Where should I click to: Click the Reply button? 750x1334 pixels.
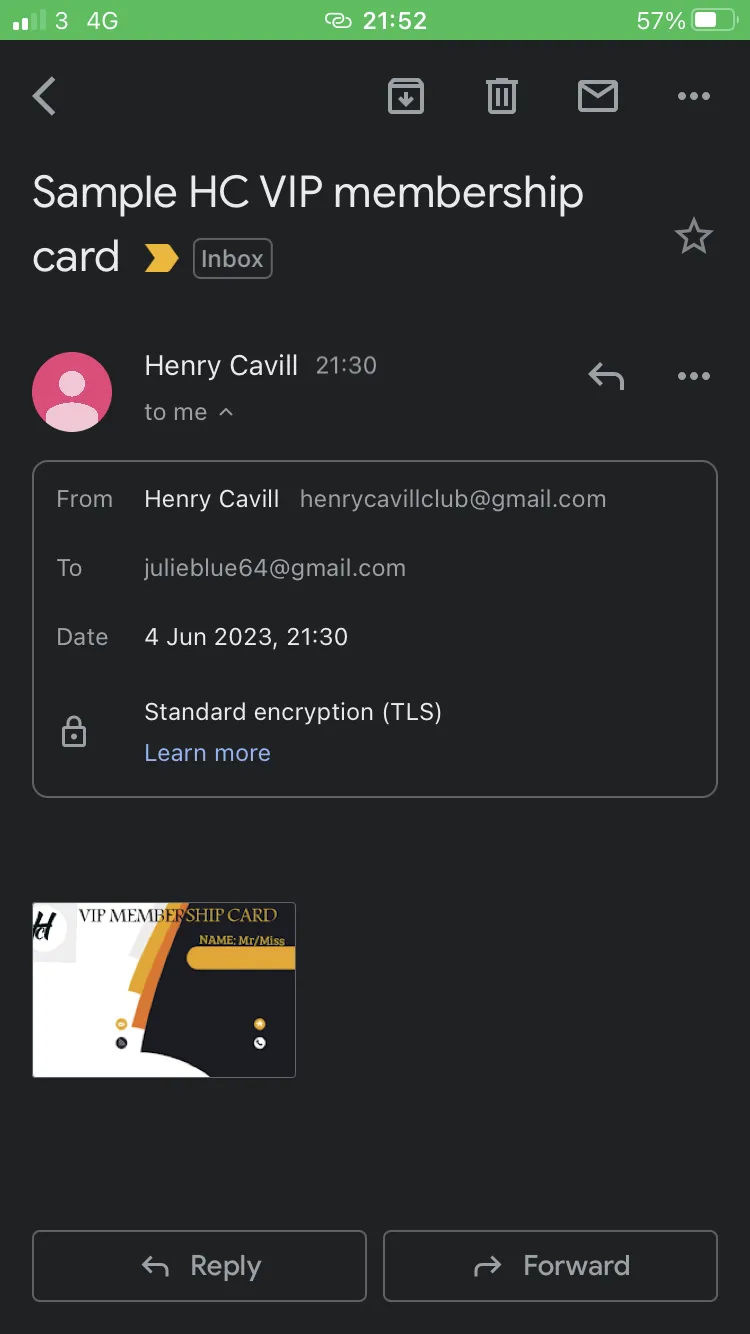pyautogui.click(x=199, y=1266)
